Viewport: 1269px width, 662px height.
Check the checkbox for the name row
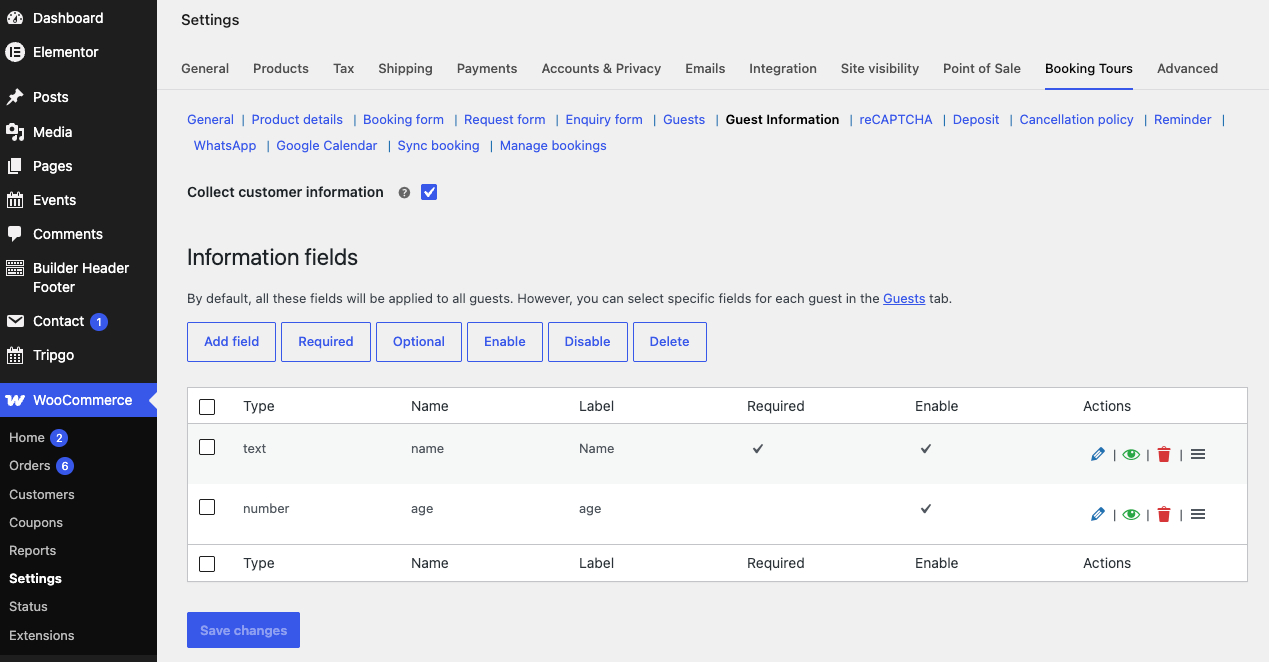pyautogui.click(x=207, y=447)
